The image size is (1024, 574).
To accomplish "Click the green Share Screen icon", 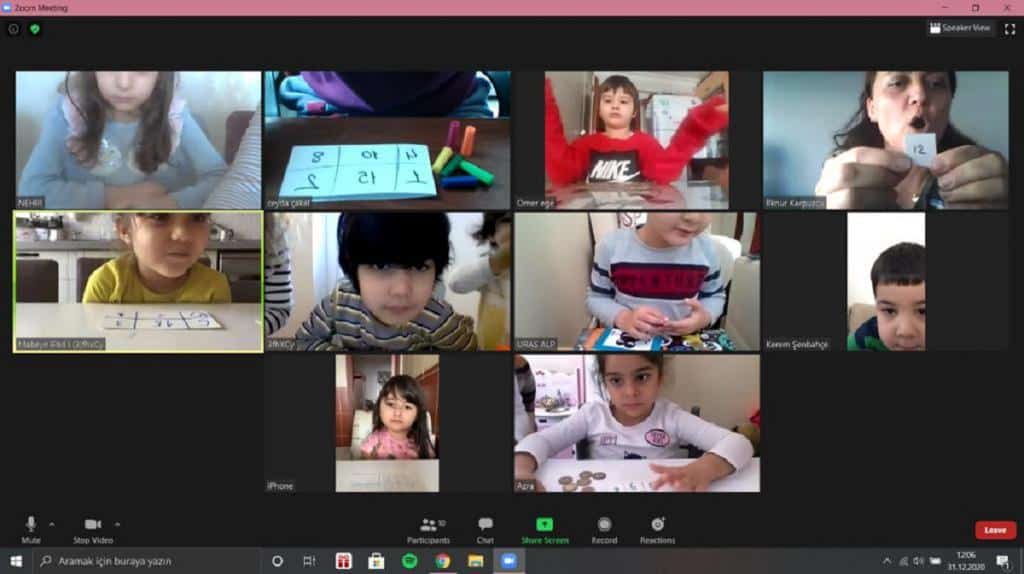I will tap(544, 526).
